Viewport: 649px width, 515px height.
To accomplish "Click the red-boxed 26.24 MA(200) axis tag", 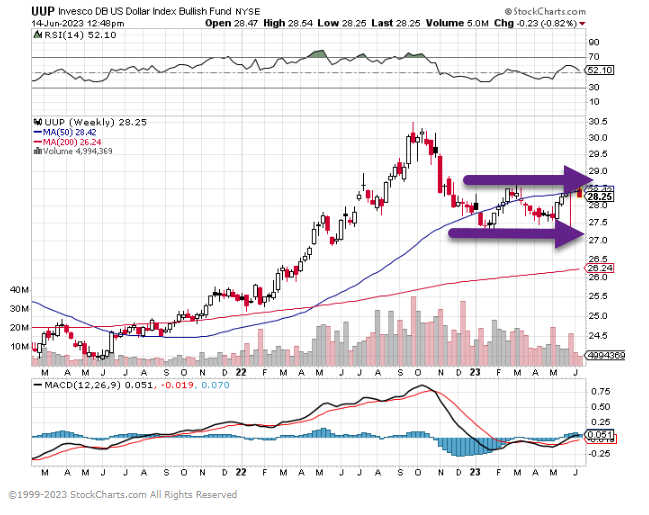I will (600, 268).
